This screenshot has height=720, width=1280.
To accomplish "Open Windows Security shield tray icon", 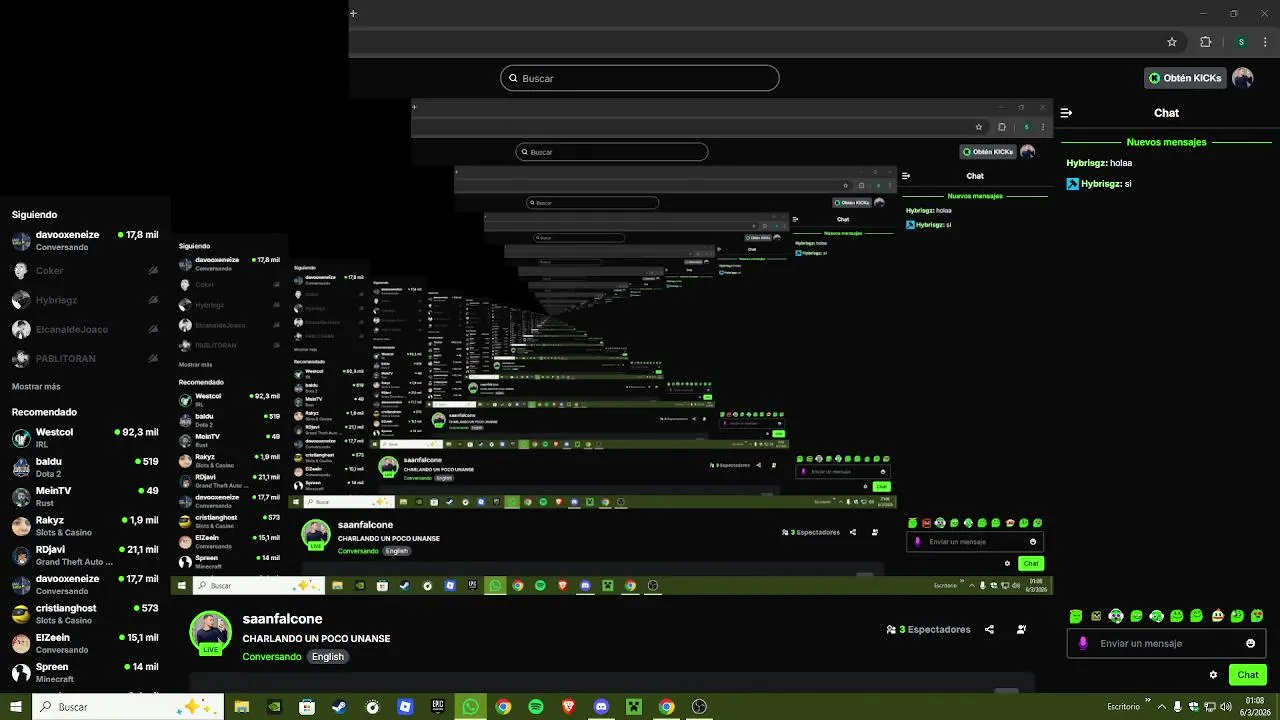I will click(1193, 707).
